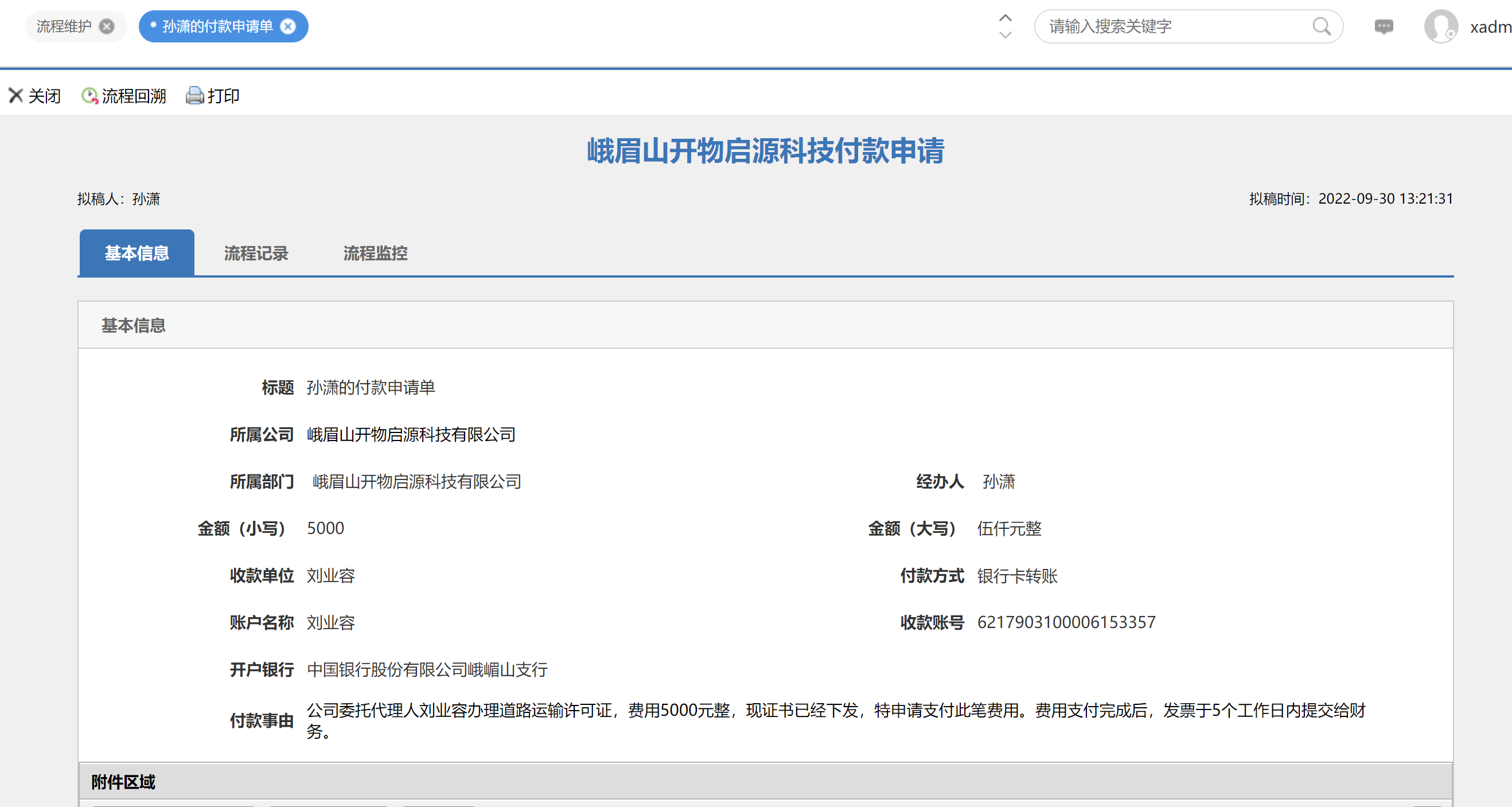
Task: Click the X close icon in toolbar
Action: pyautogui.click(x=16, y=95)
